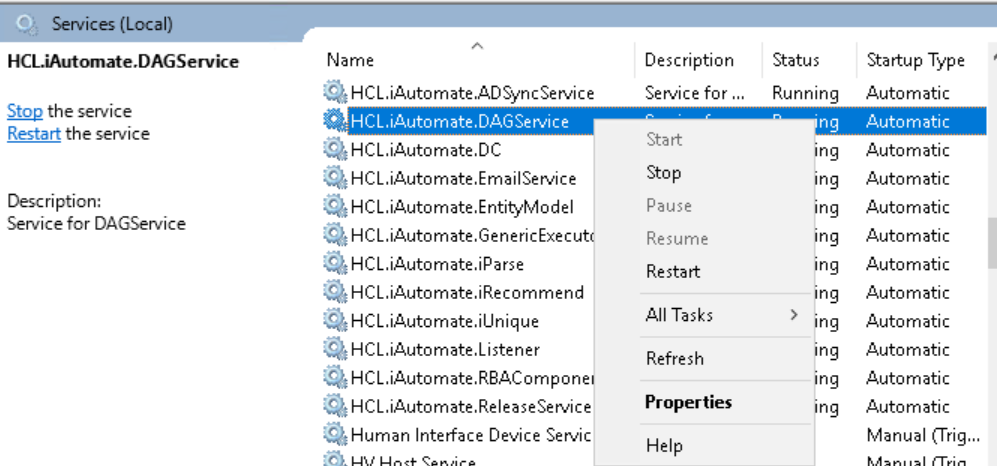This screenshot has height=466, width=997.
Task: Click the Stop the service link
Action: click(25, 111)
